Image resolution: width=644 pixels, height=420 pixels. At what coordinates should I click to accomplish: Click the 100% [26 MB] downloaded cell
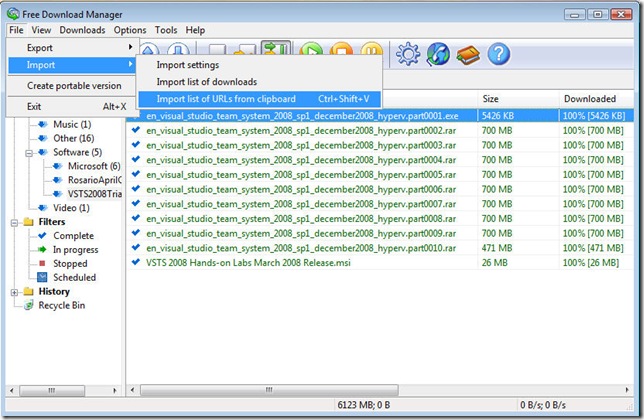pos(591,263)
